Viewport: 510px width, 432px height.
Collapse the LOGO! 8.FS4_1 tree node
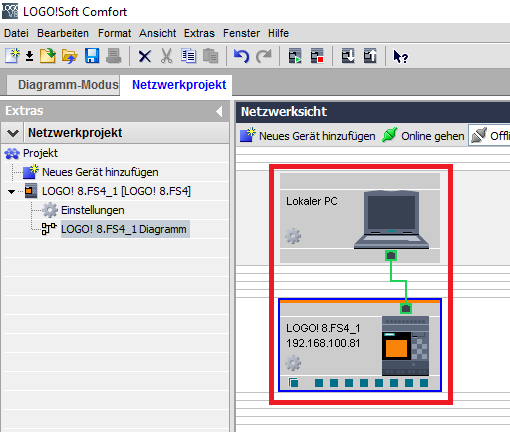pos(11,191)
